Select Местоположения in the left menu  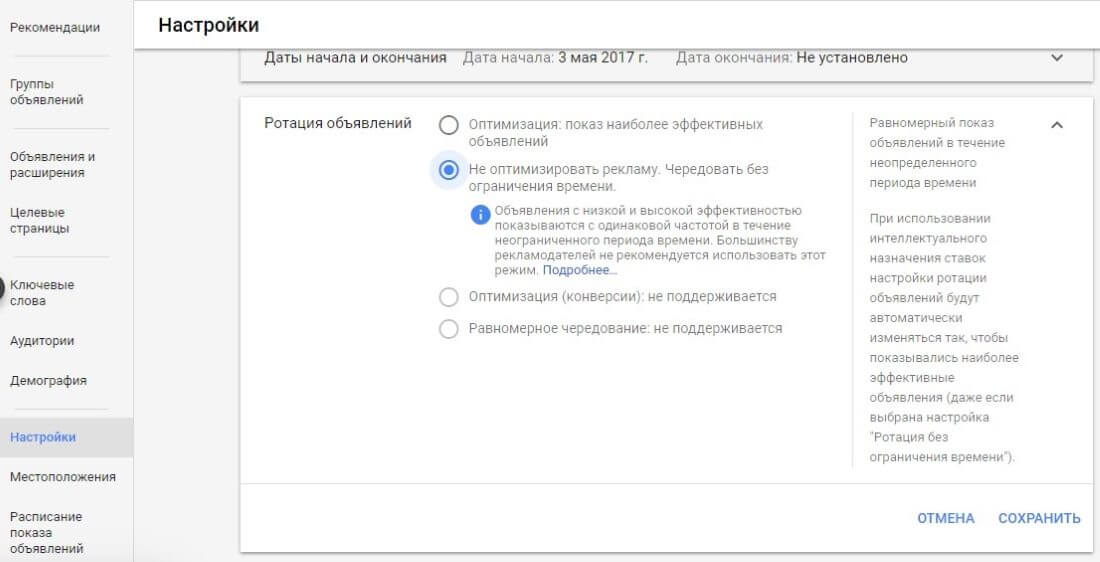(62, 477)
